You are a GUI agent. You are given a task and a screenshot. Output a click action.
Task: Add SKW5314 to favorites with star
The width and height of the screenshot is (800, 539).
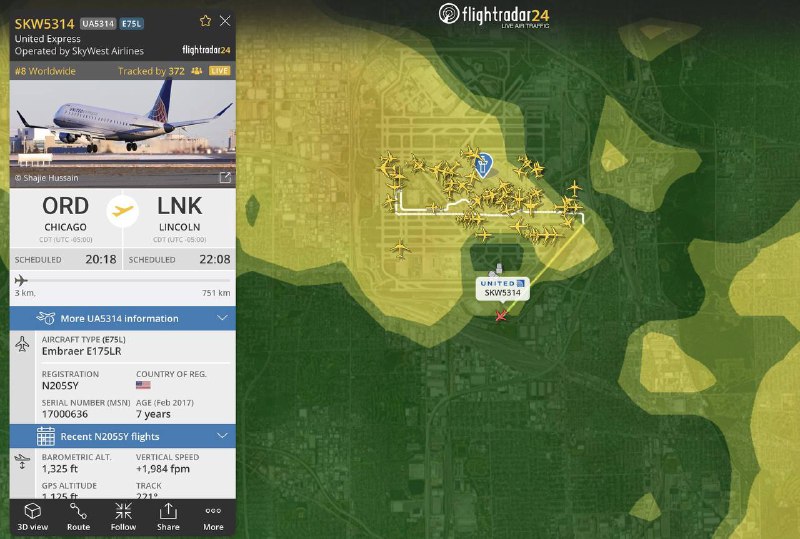[205, 21]
